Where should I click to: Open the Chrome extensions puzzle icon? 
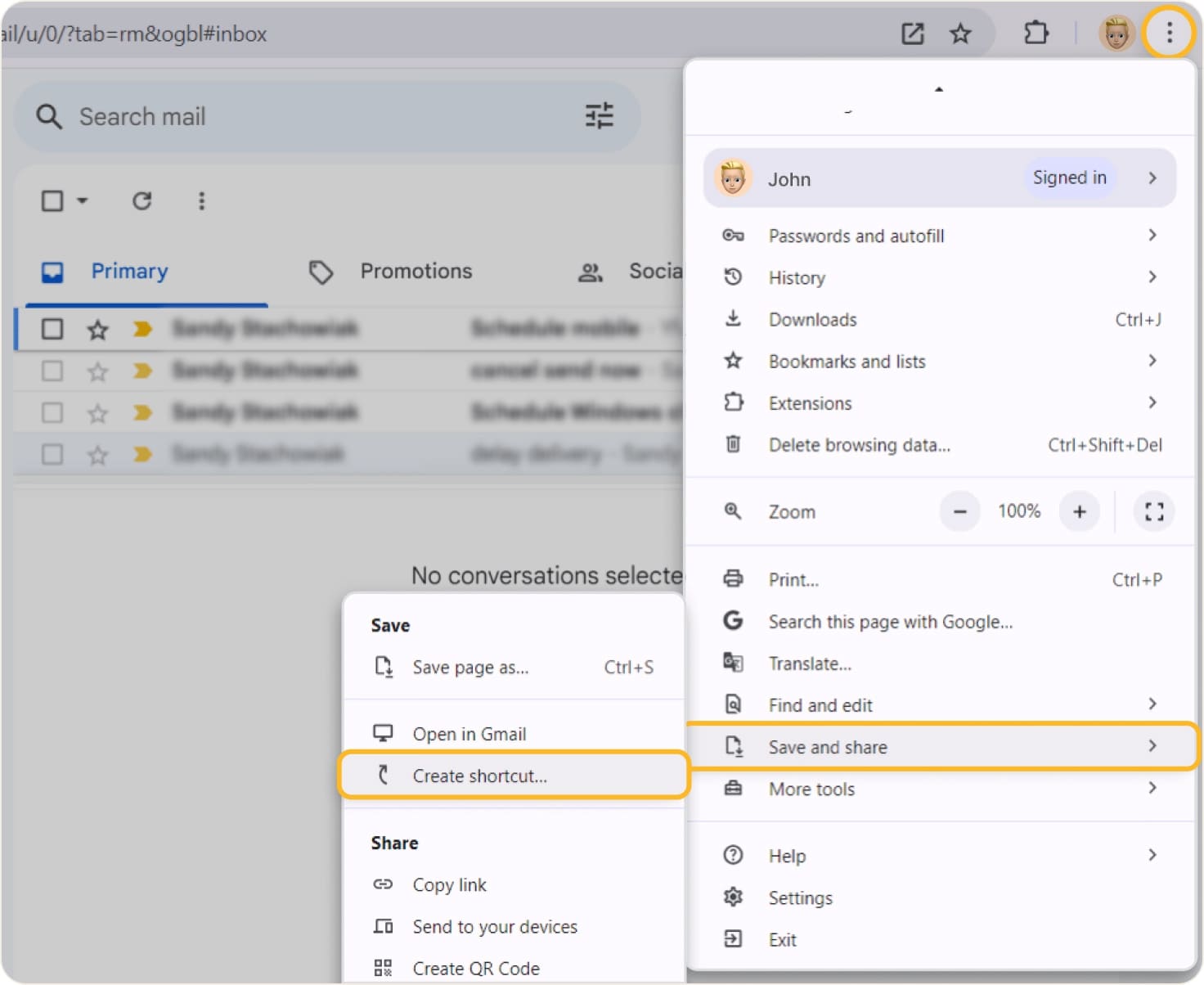1036,33
